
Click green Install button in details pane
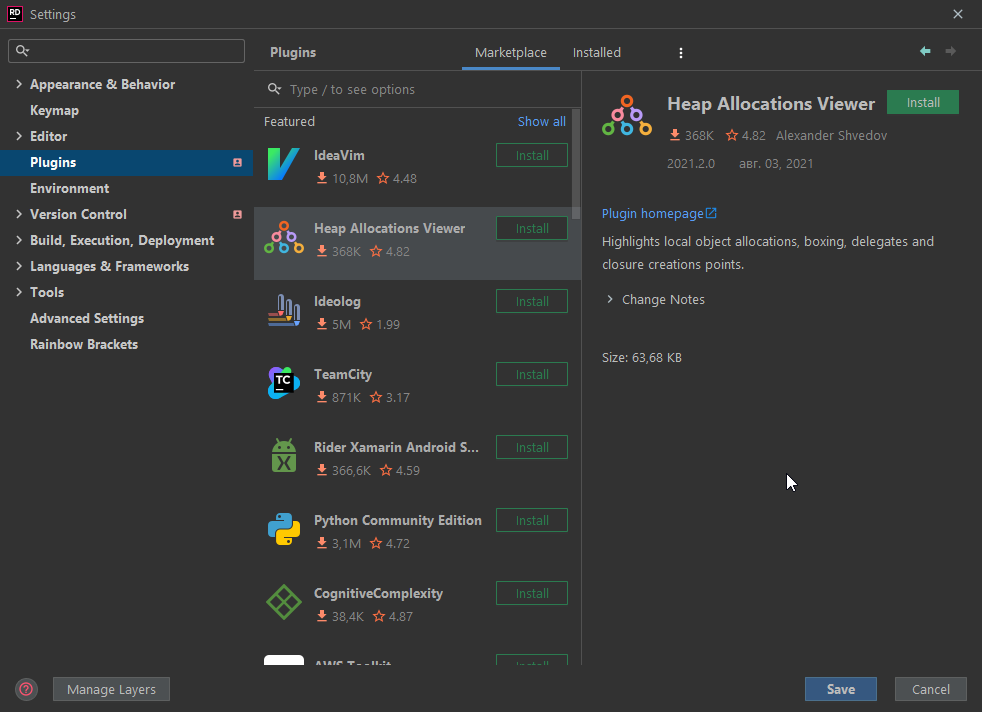click(923, 102)
